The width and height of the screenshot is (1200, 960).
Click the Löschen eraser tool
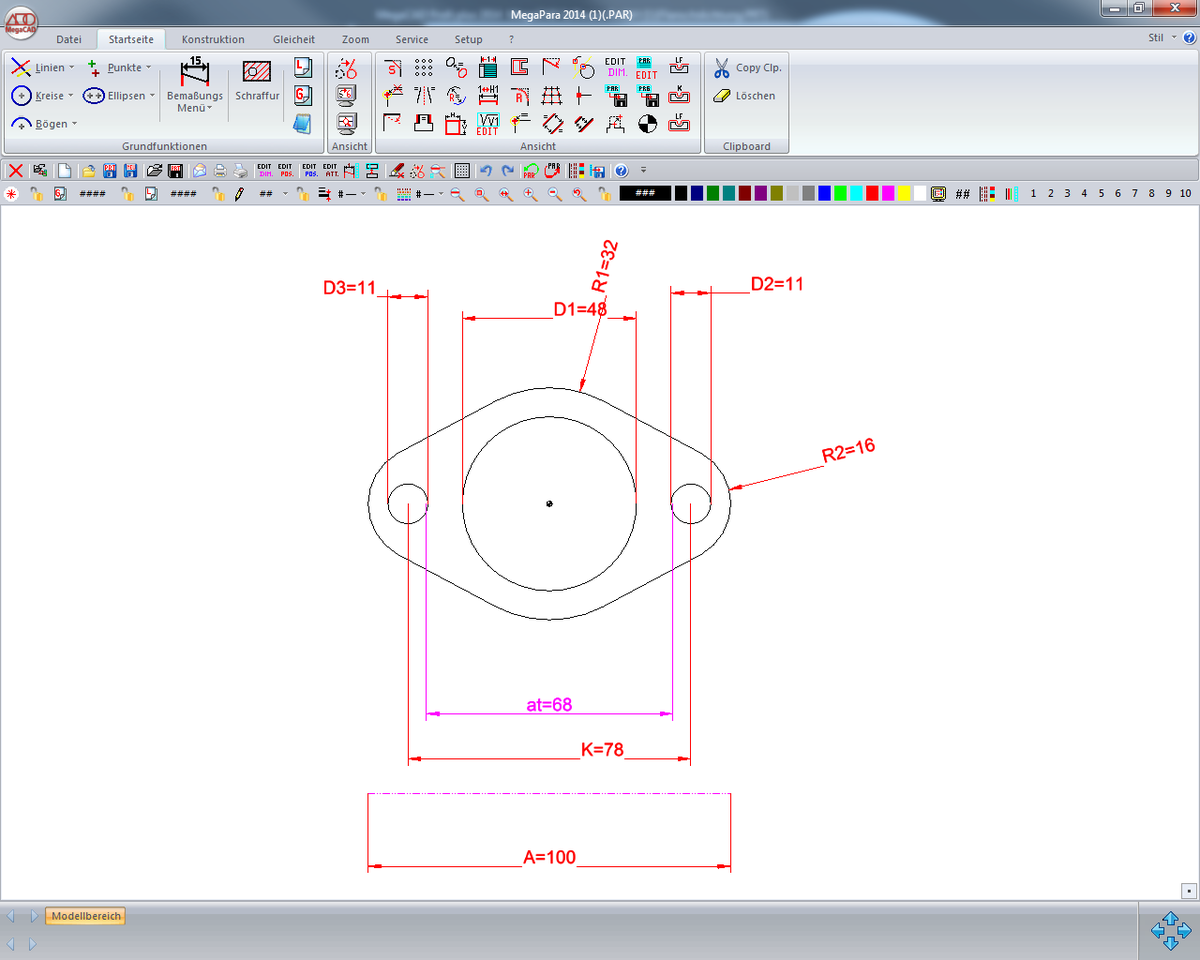722,96
